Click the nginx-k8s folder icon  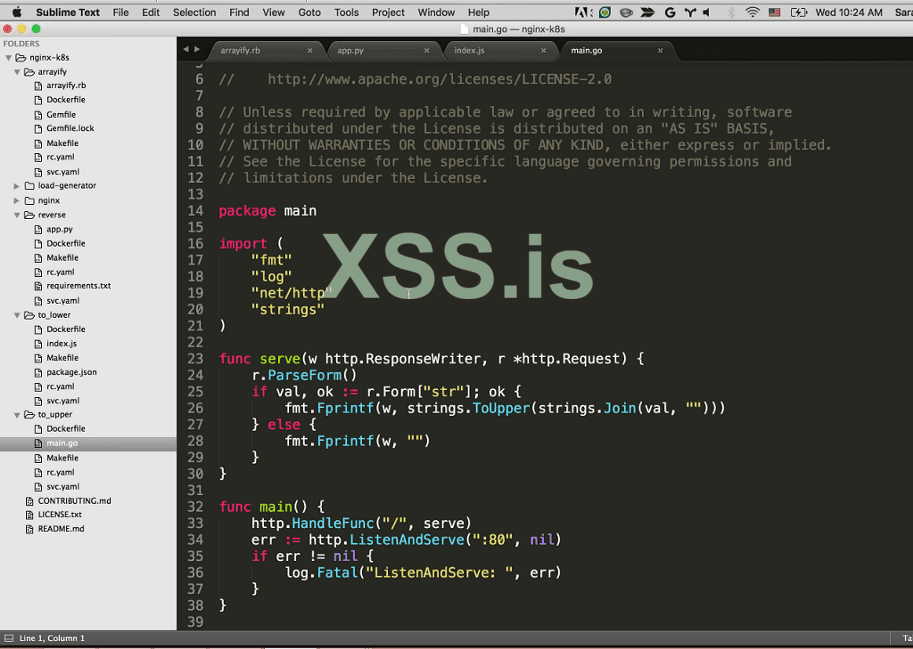pyautogui.click(x=20, y=58)
